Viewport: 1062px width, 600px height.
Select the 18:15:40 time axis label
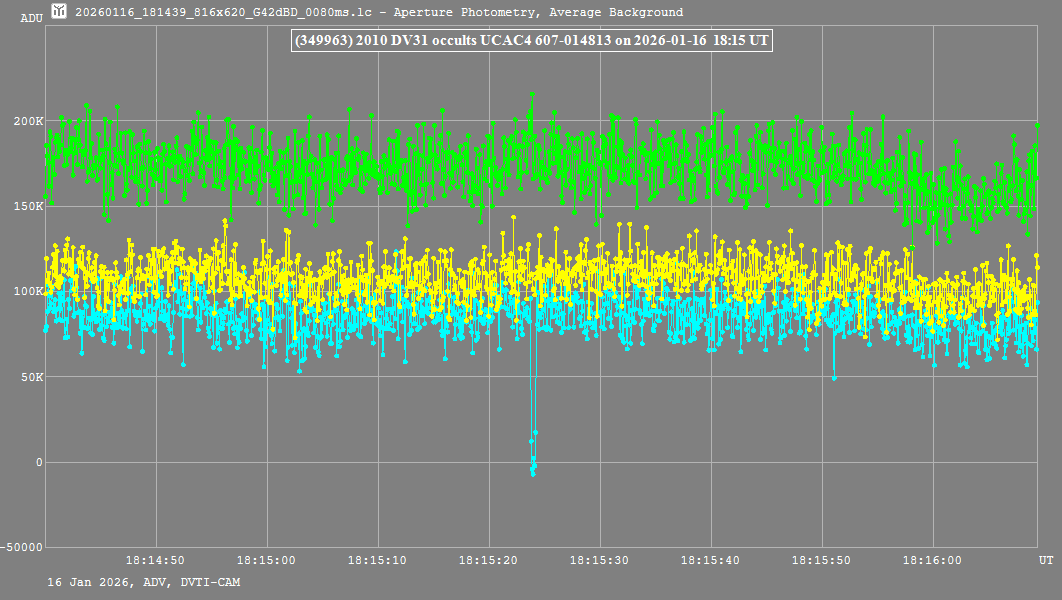click(711, 561)
